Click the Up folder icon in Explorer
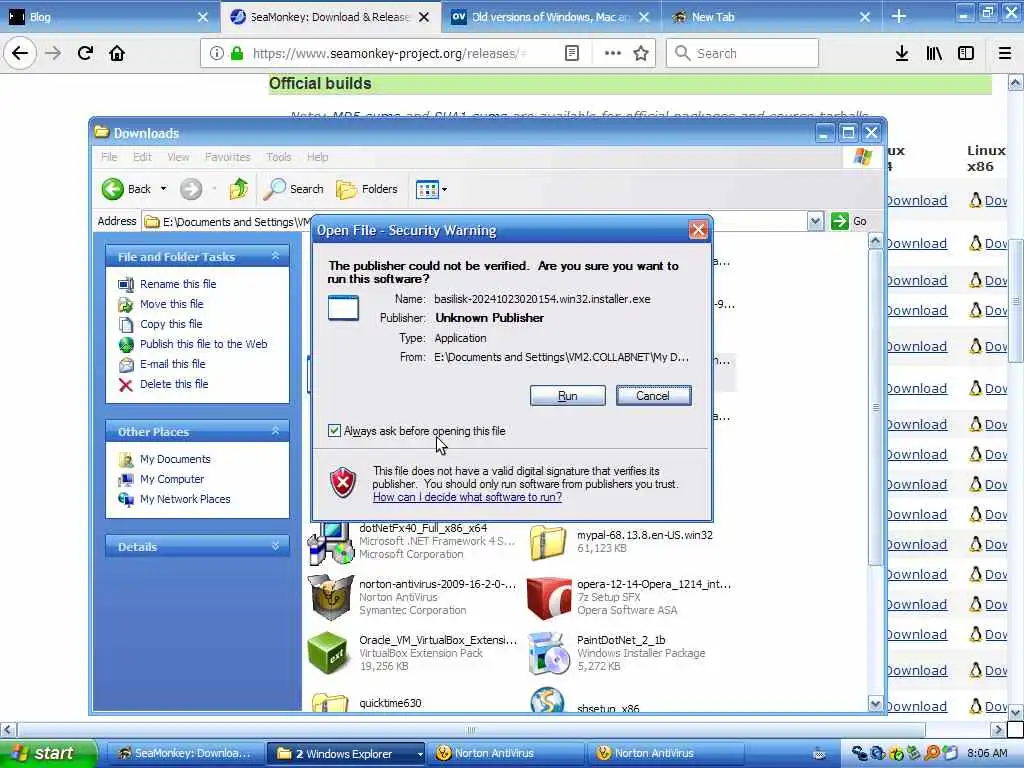 [238, 189]
